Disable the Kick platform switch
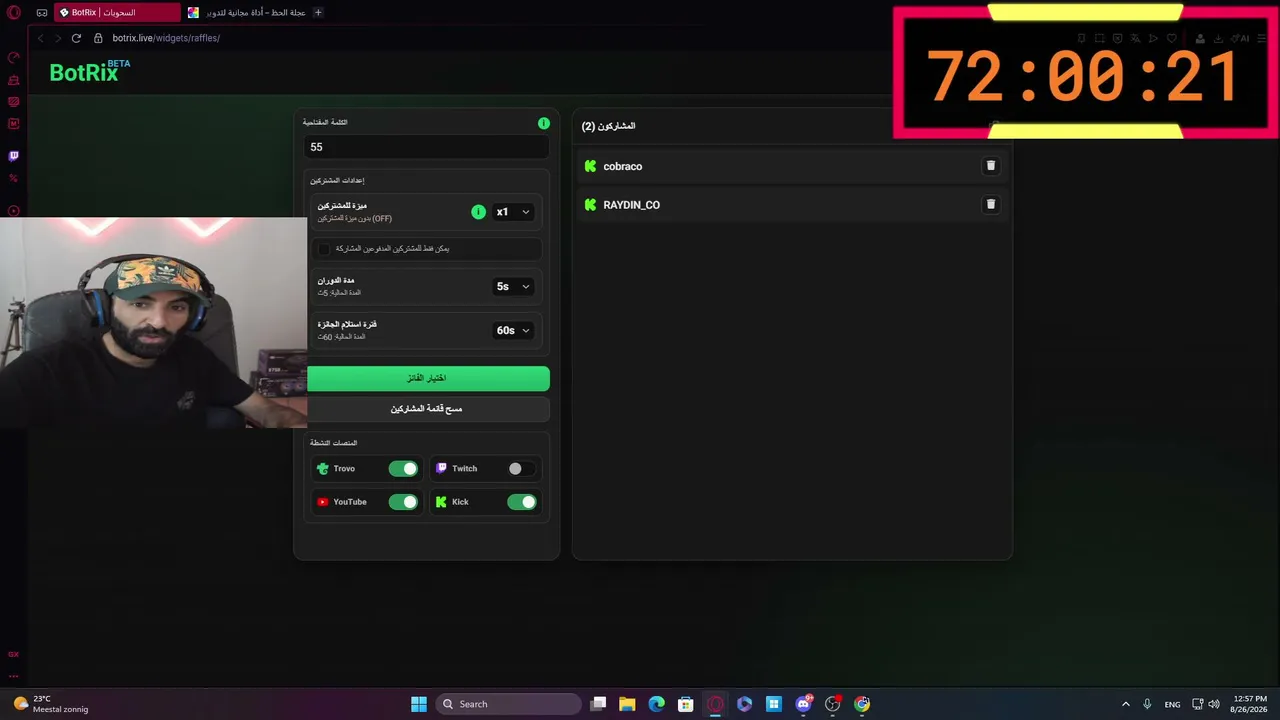1280x720 pixels. pos(521,502)
